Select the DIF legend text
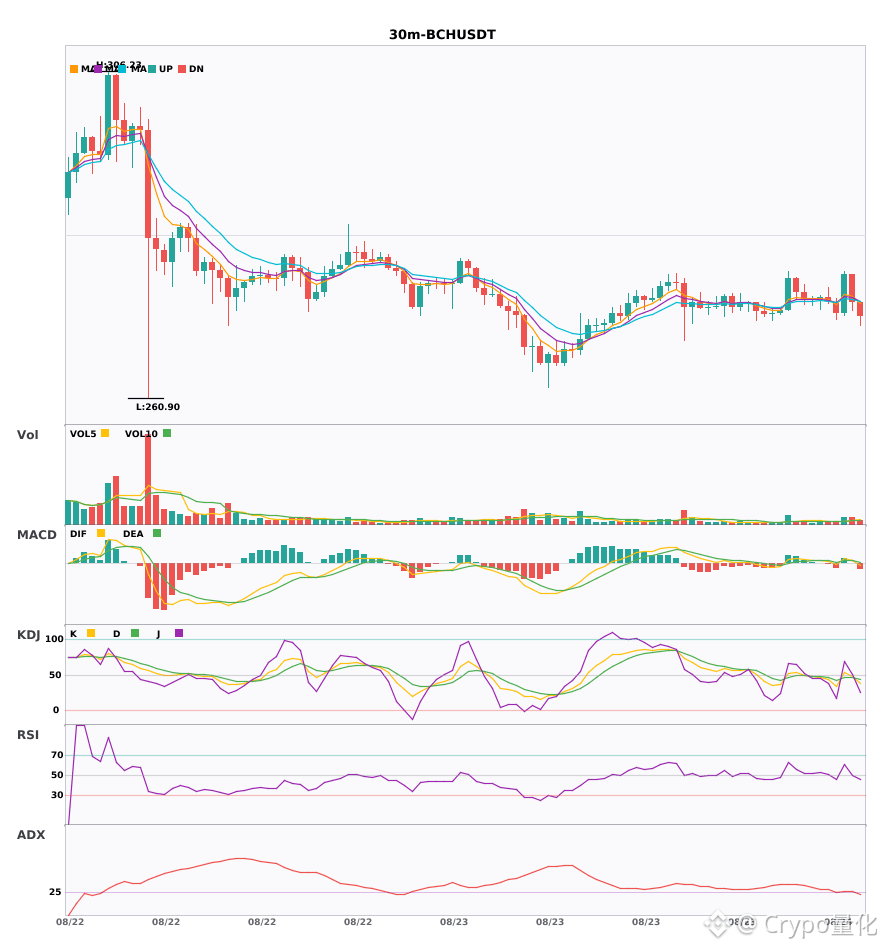This screenshot has width=885, height=950. pyautogui.click(x=78, y=534)
